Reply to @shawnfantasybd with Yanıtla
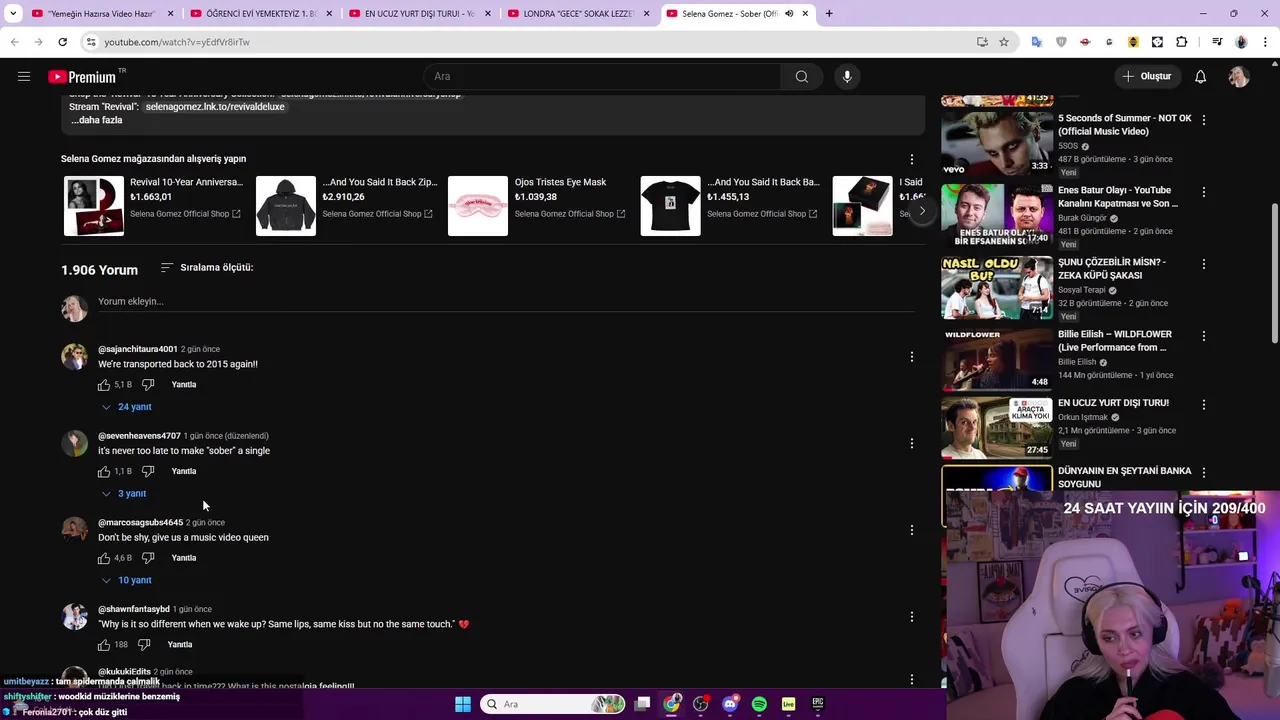 180,645
